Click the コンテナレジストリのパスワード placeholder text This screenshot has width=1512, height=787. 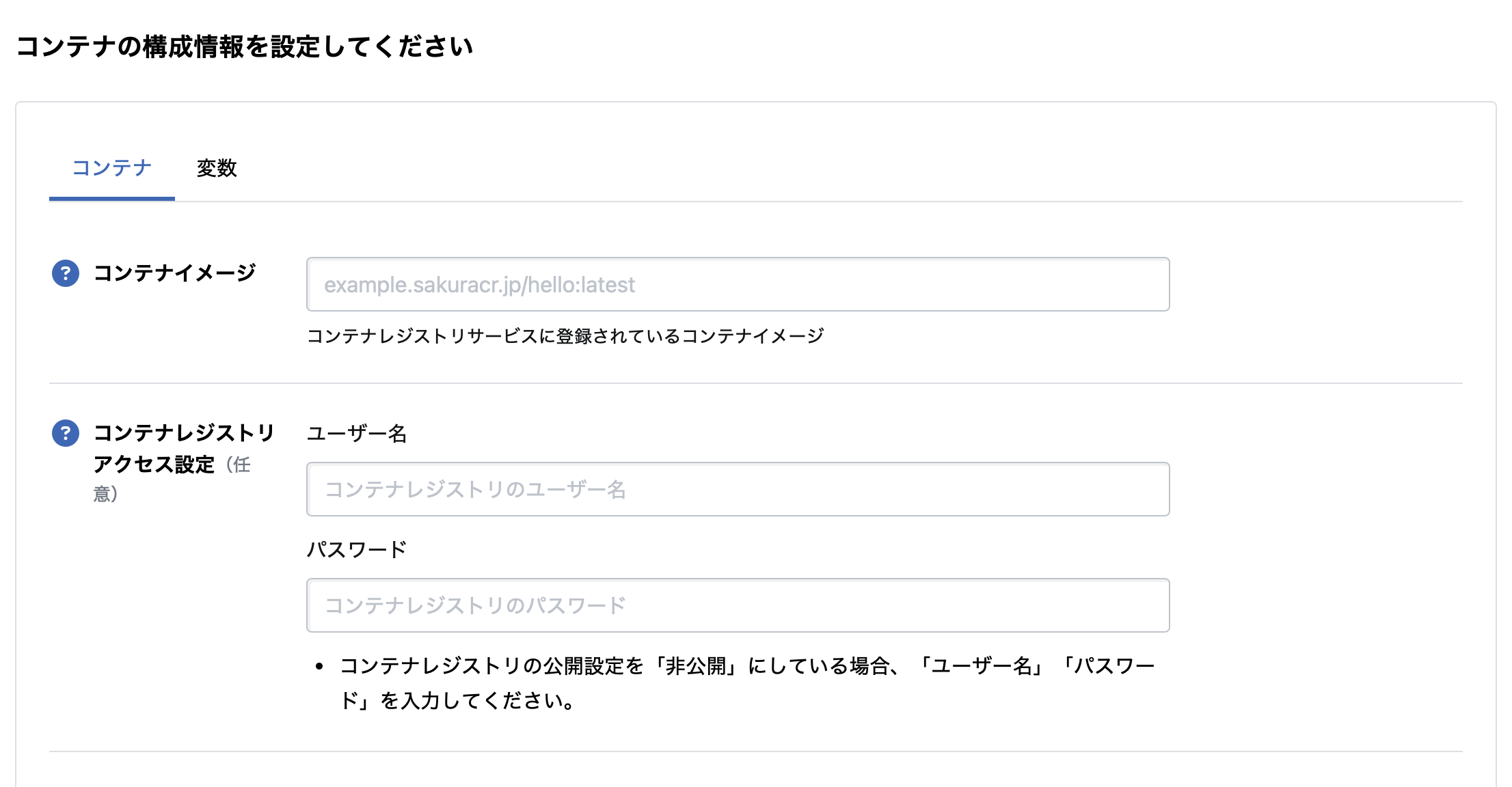coord(475,606)
